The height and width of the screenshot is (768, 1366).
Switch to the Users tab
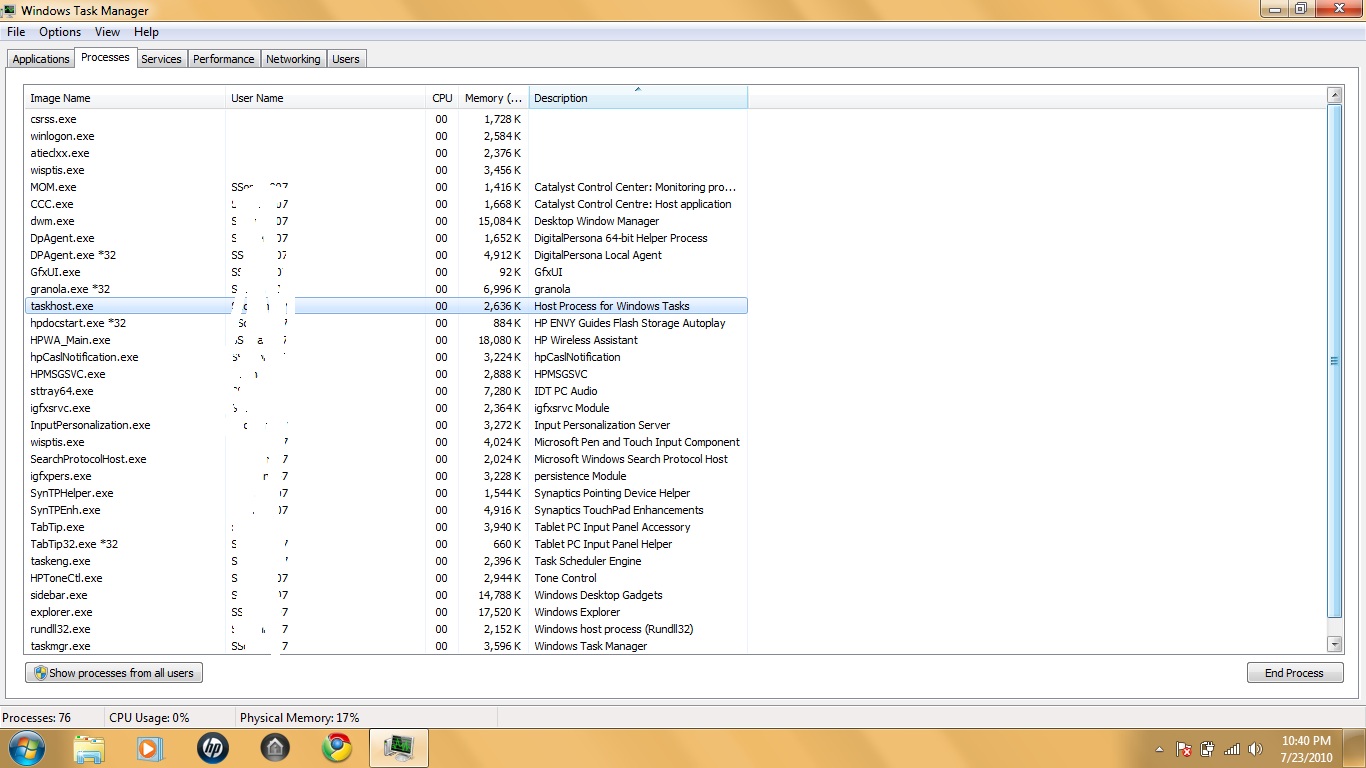346,59
